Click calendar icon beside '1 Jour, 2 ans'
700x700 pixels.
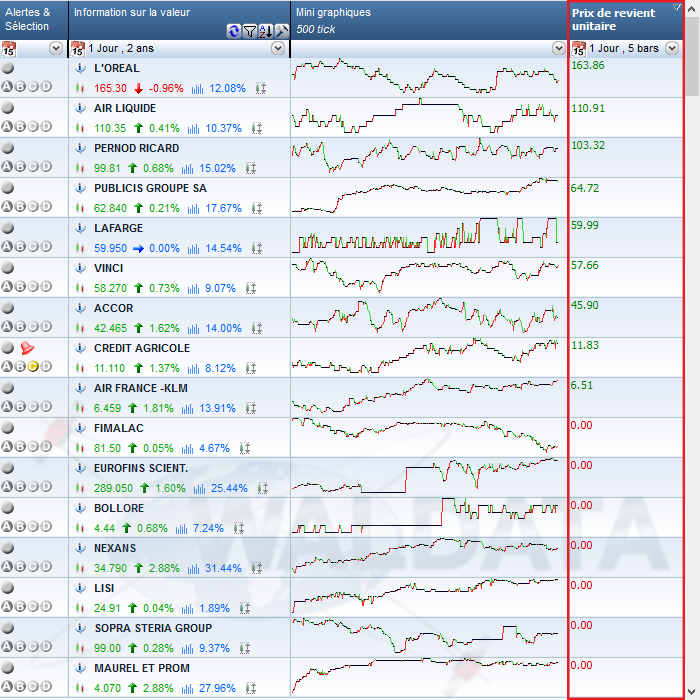pyautogui.click(x=78, y=49)
